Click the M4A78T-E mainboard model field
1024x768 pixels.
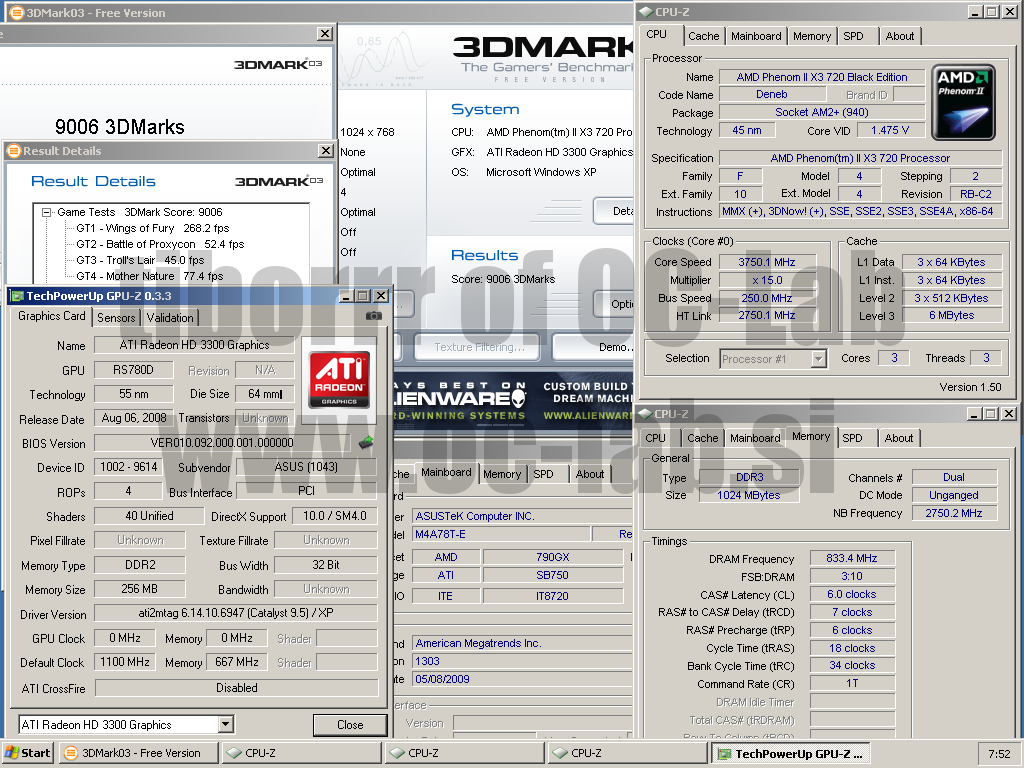(501, 534)
